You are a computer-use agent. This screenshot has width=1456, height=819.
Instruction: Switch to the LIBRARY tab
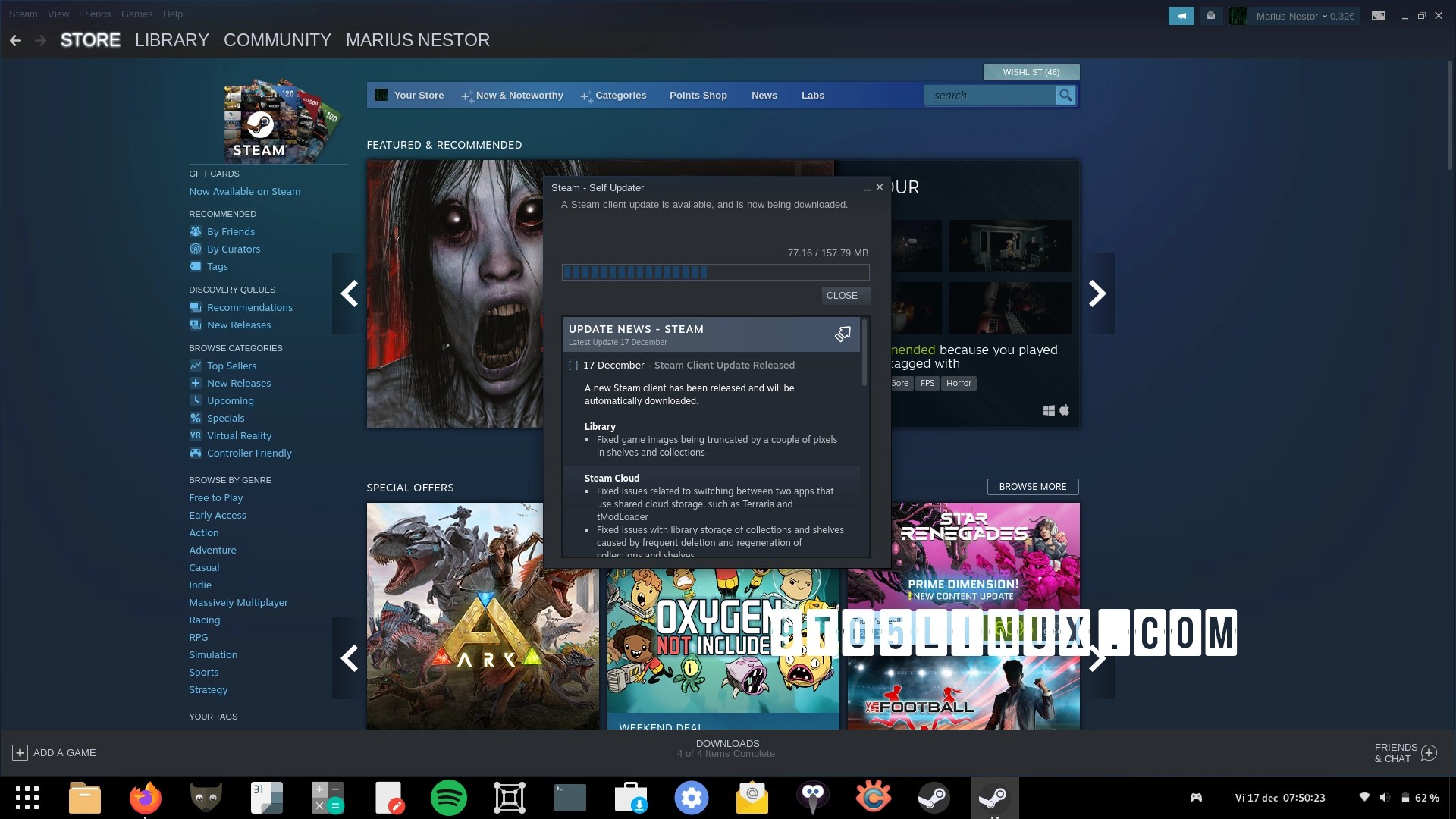[171, 40]
